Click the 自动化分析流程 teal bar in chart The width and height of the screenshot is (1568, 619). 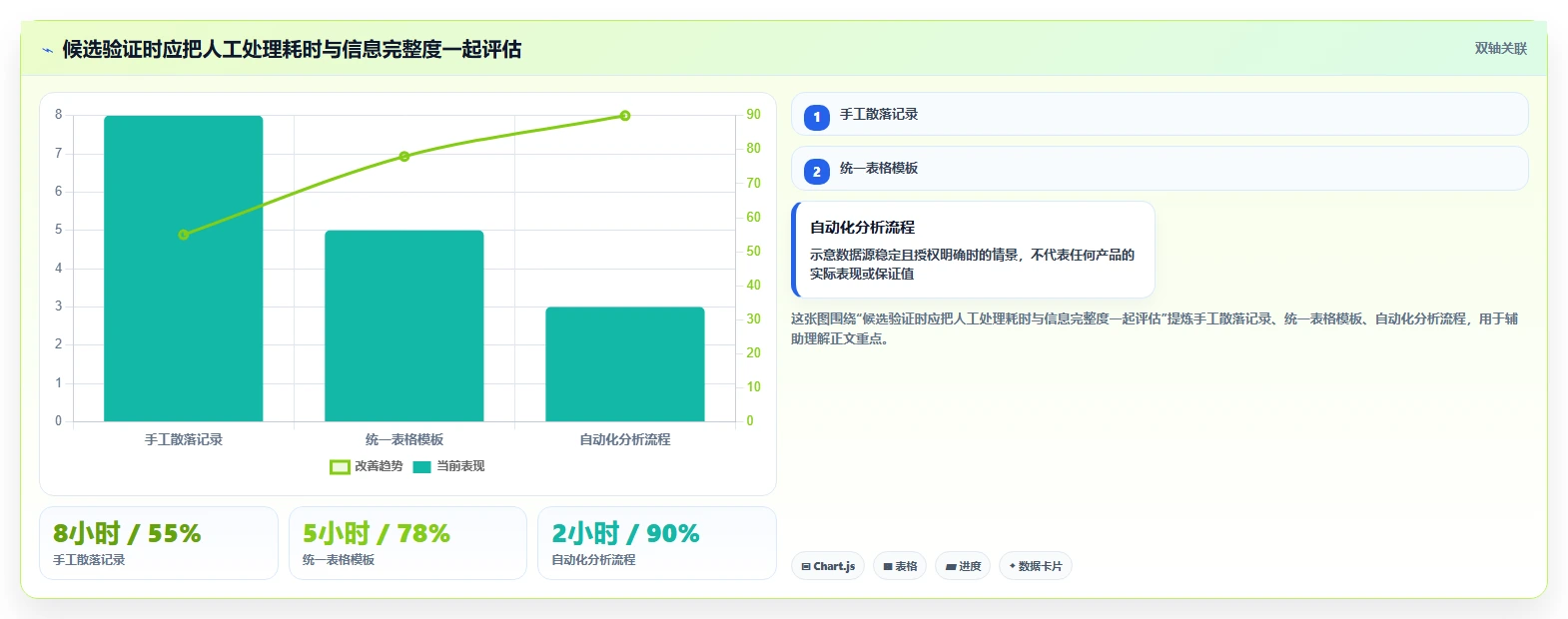(x=625, y=364)
